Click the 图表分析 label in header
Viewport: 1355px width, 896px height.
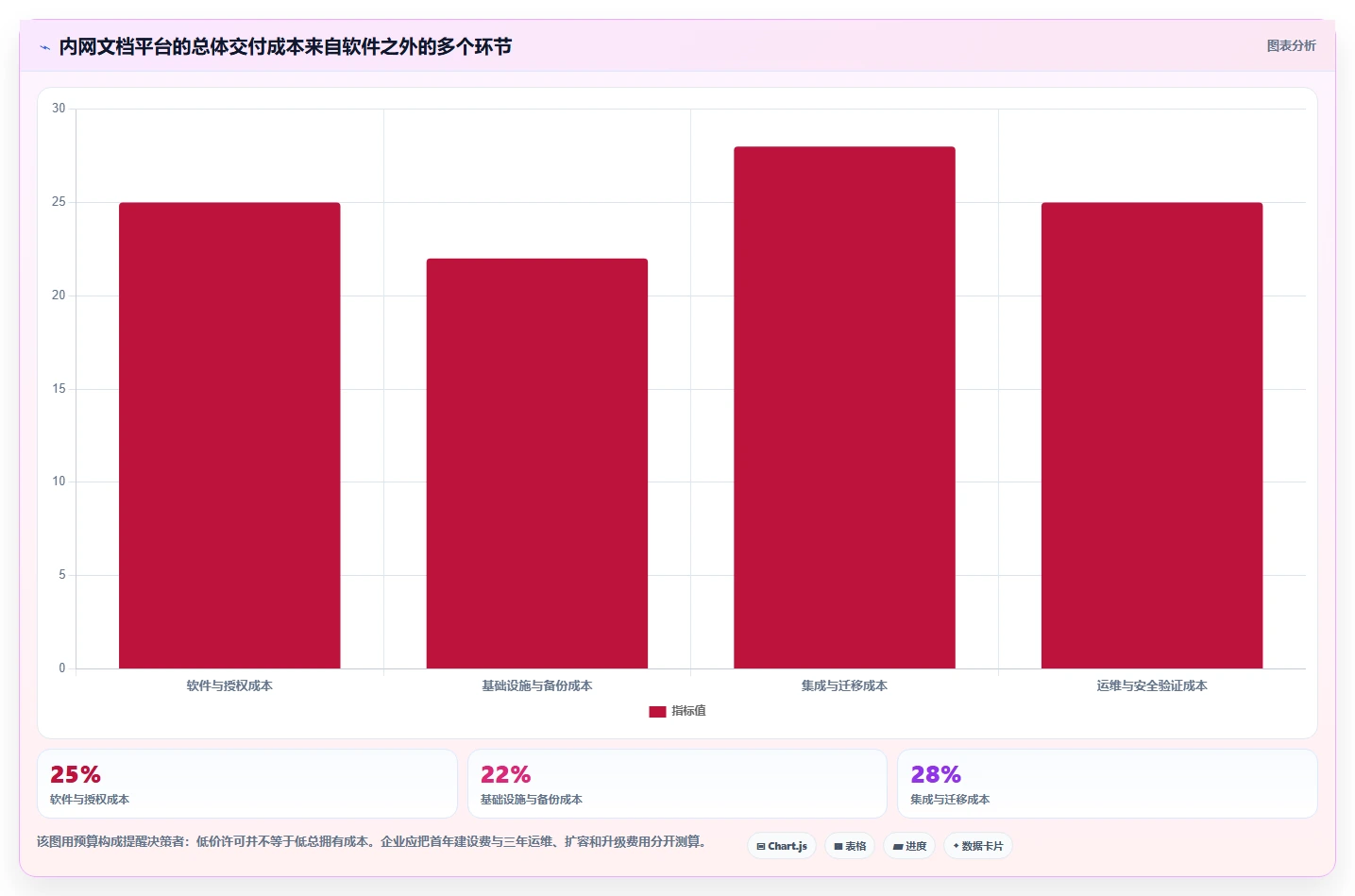click(x=1291, y=45)
